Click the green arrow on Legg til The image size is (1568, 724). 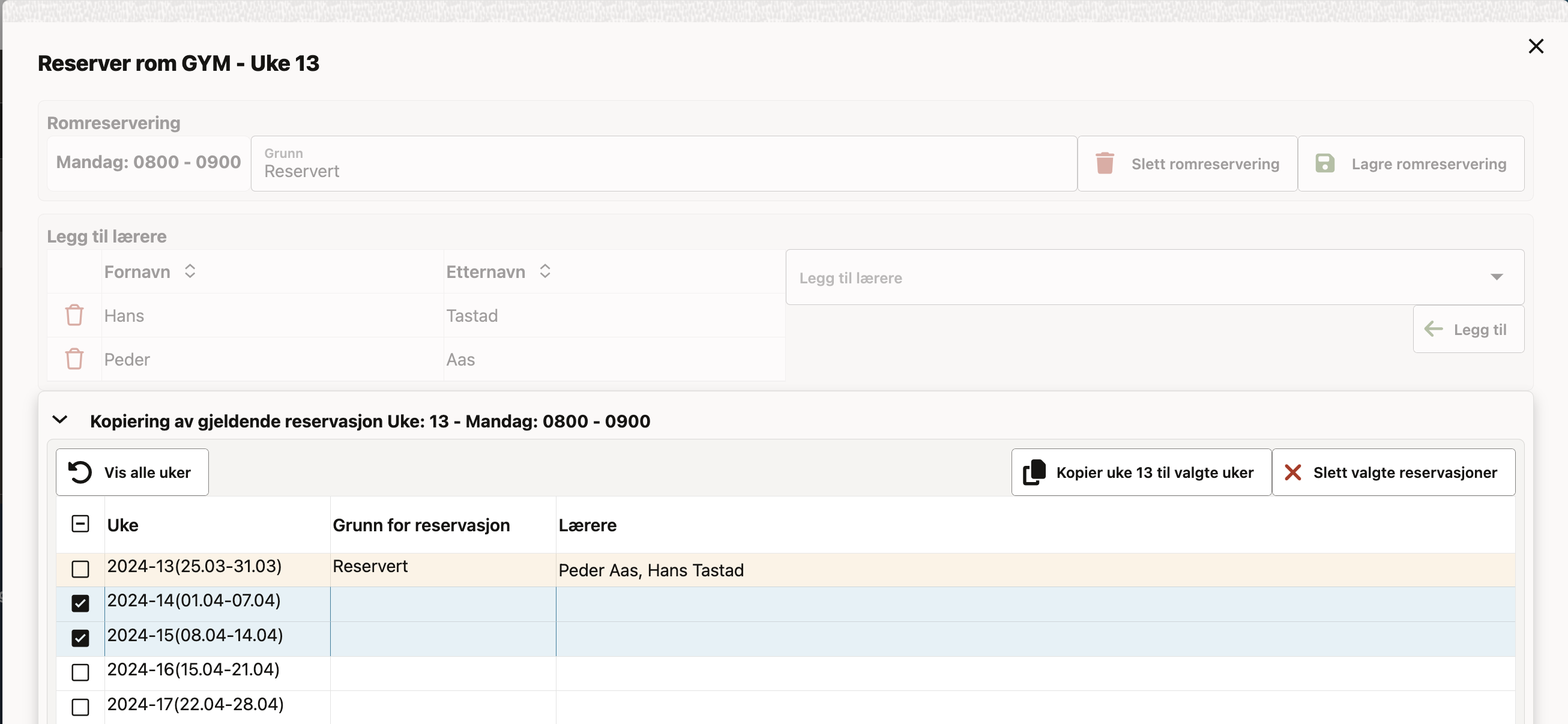coord(1434,330)
